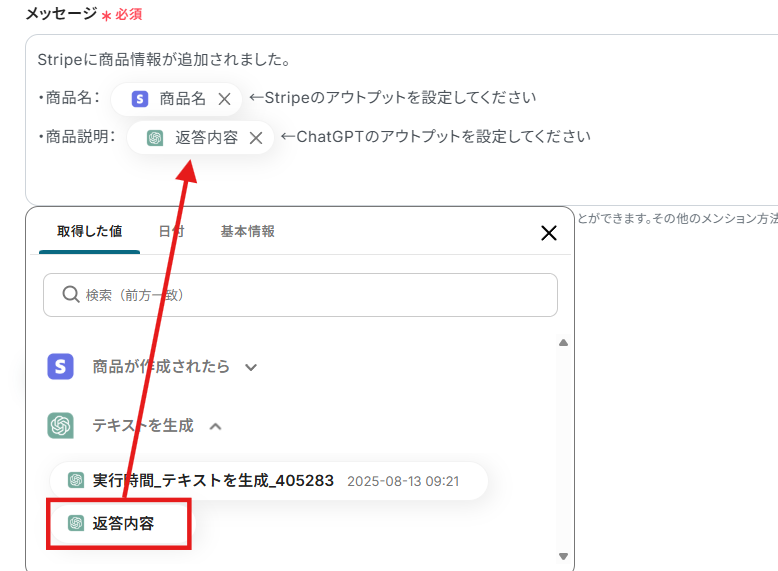The height and width of the screenshot is (571, 778).
Task: Click the '・商品説明:' label in the message
Action: pos(76,136)
